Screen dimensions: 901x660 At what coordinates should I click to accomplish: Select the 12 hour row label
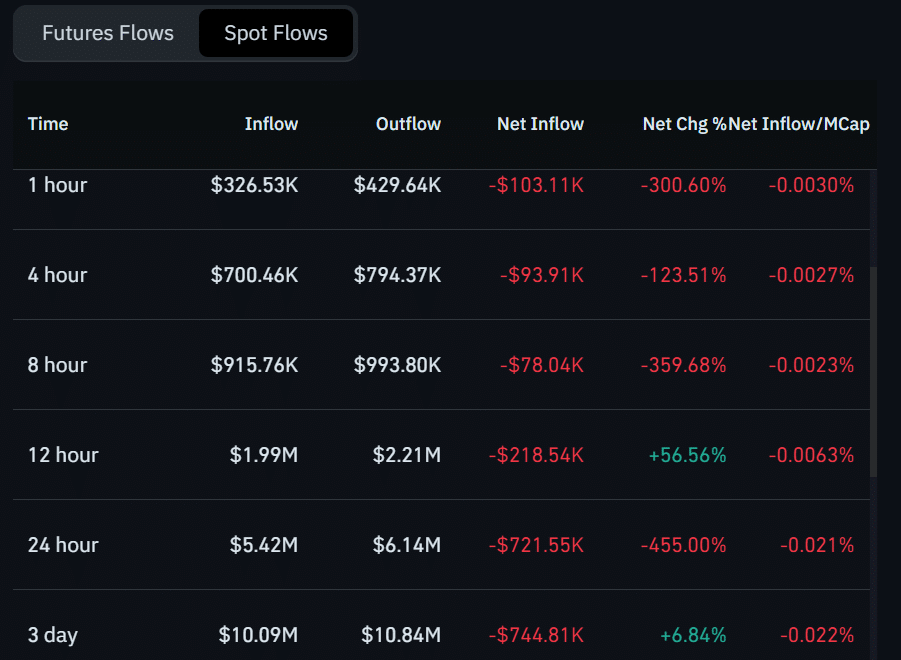point(63,455)
